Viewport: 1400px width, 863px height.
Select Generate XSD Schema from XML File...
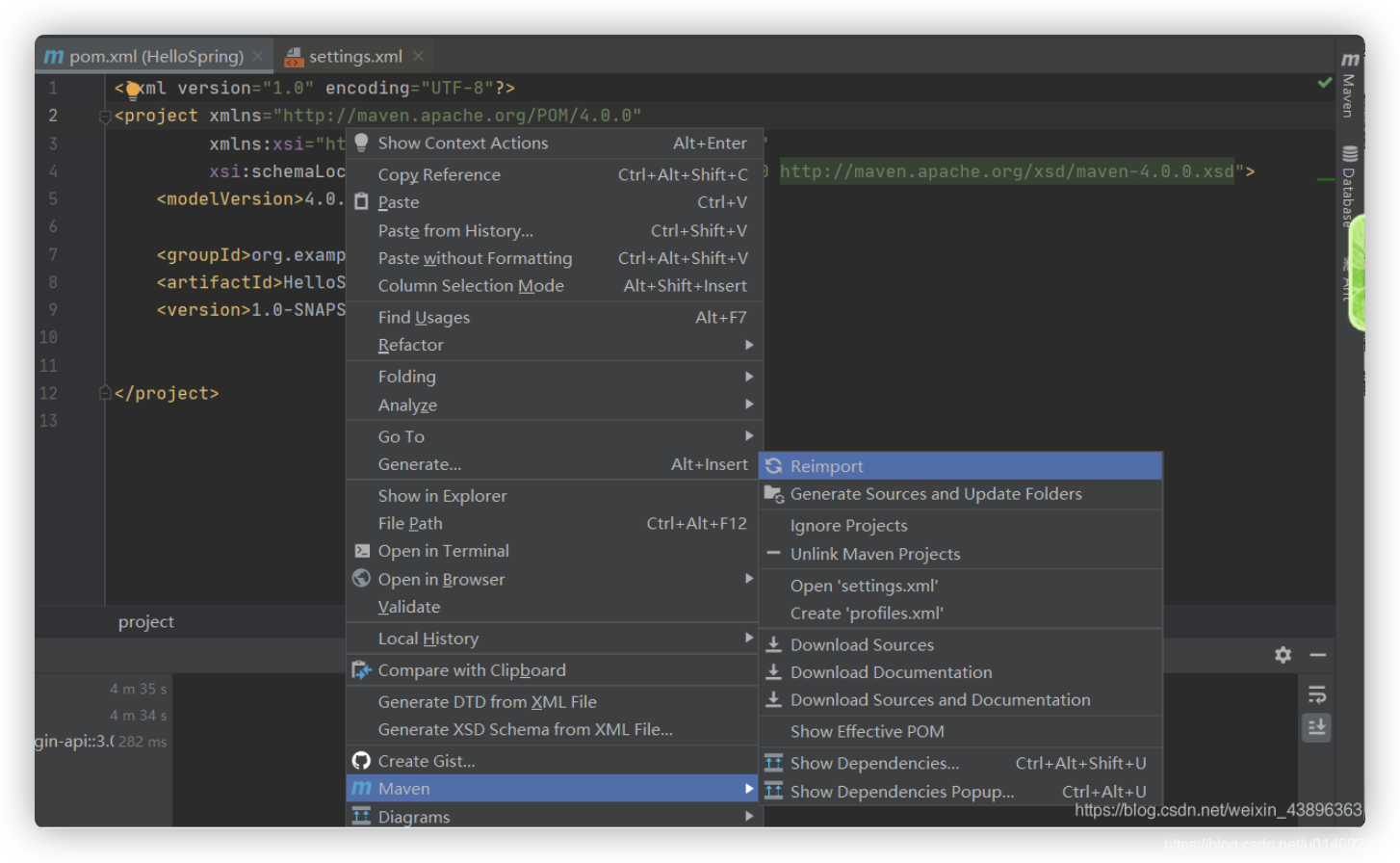click(x=555, y=730)
